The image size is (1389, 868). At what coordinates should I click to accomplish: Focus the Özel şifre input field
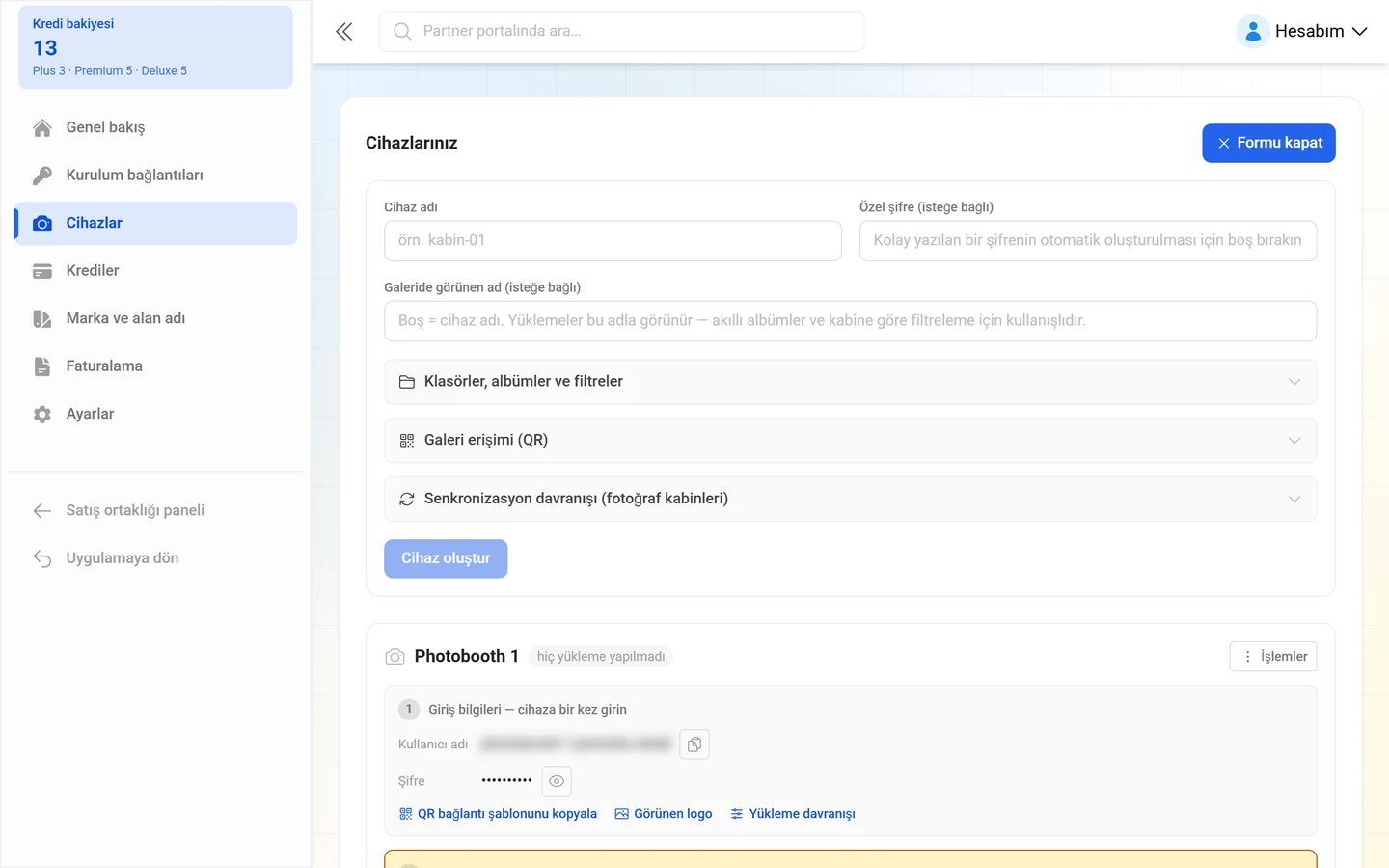click(x=1088, y=241)
